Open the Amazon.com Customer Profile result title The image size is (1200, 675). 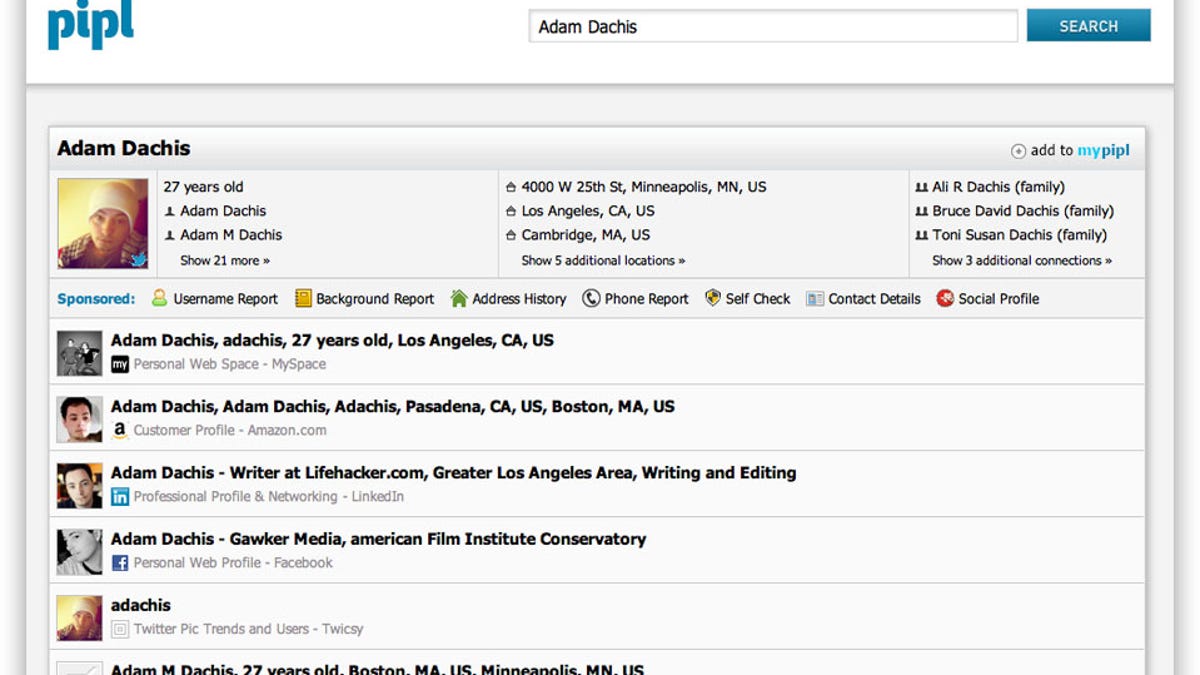[393, 406]
